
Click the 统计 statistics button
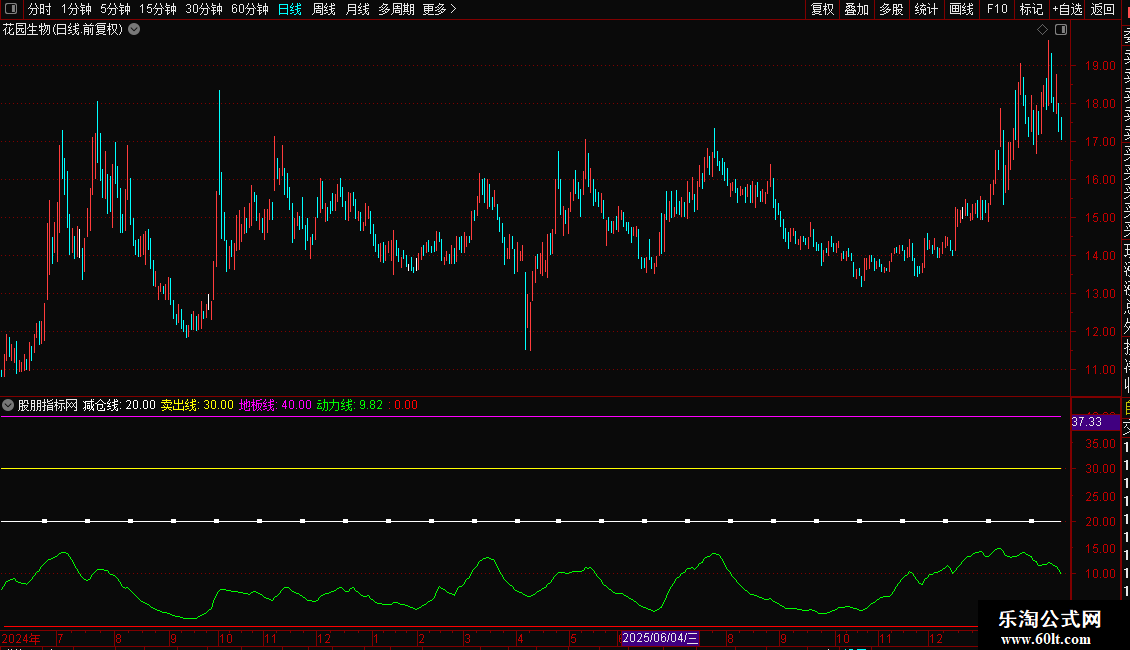click(x=926, y=9)
